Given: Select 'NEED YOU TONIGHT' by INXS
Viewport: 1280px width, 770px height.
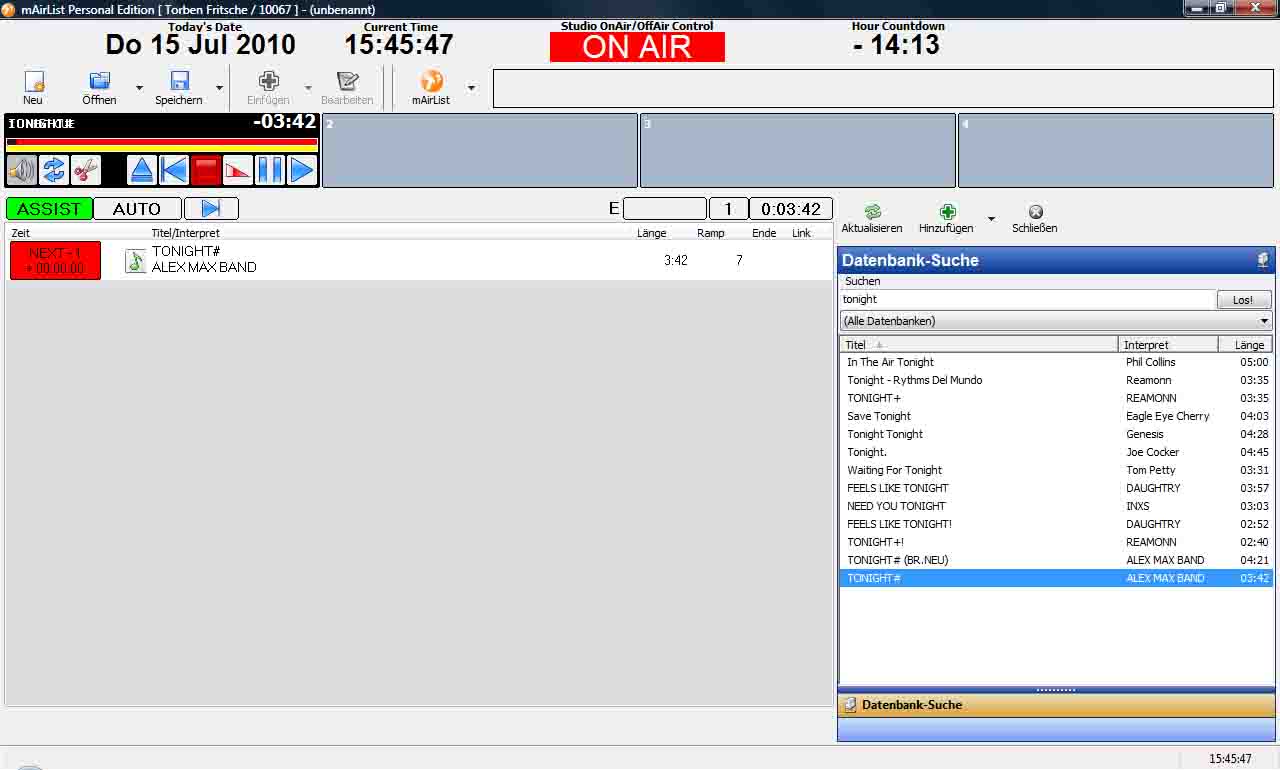Looking at the screenshot, I should coord(1056,506).
